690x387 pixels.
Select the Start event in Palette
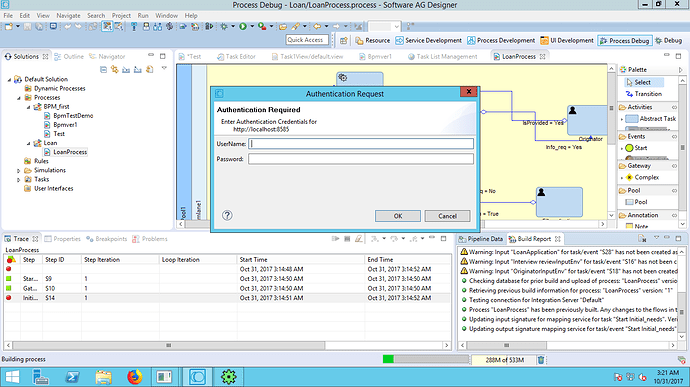(636, 148)
